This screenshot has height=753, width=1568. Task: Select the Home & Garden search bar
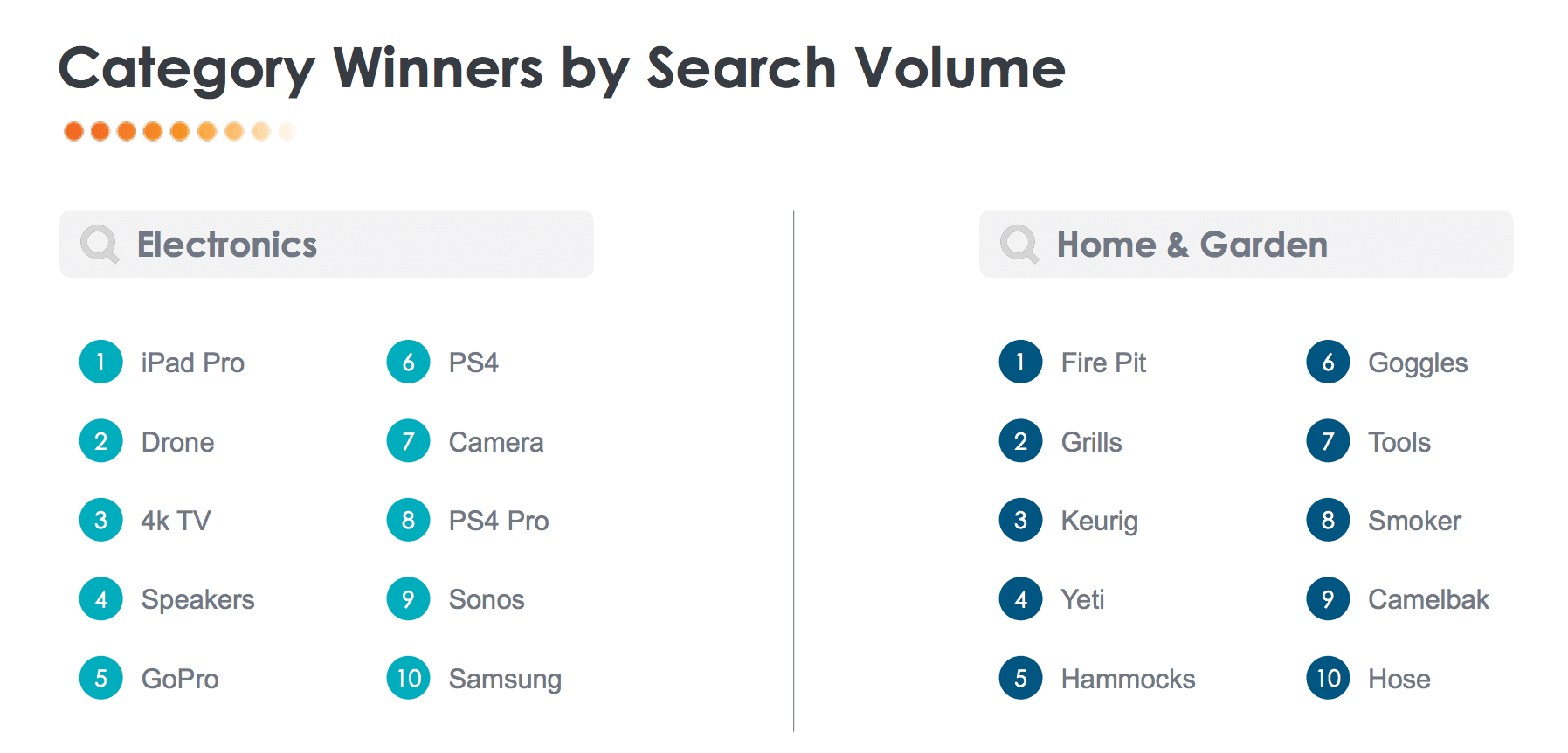(x=1247, y=244)
